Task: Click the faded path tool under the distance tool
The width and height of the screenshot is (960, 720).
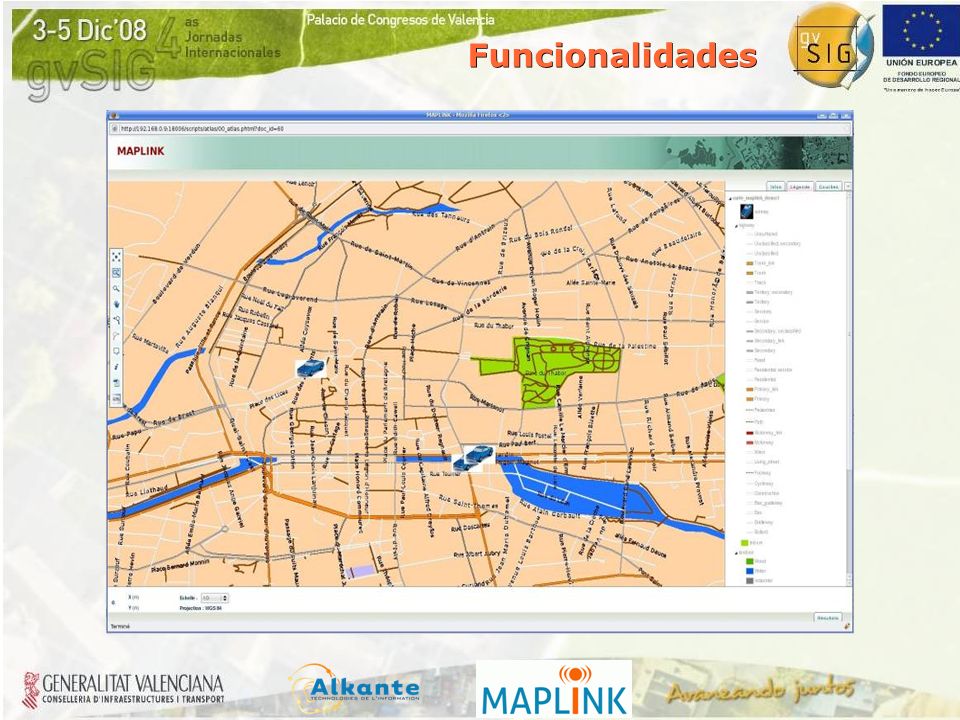Action: pos(116,336)
